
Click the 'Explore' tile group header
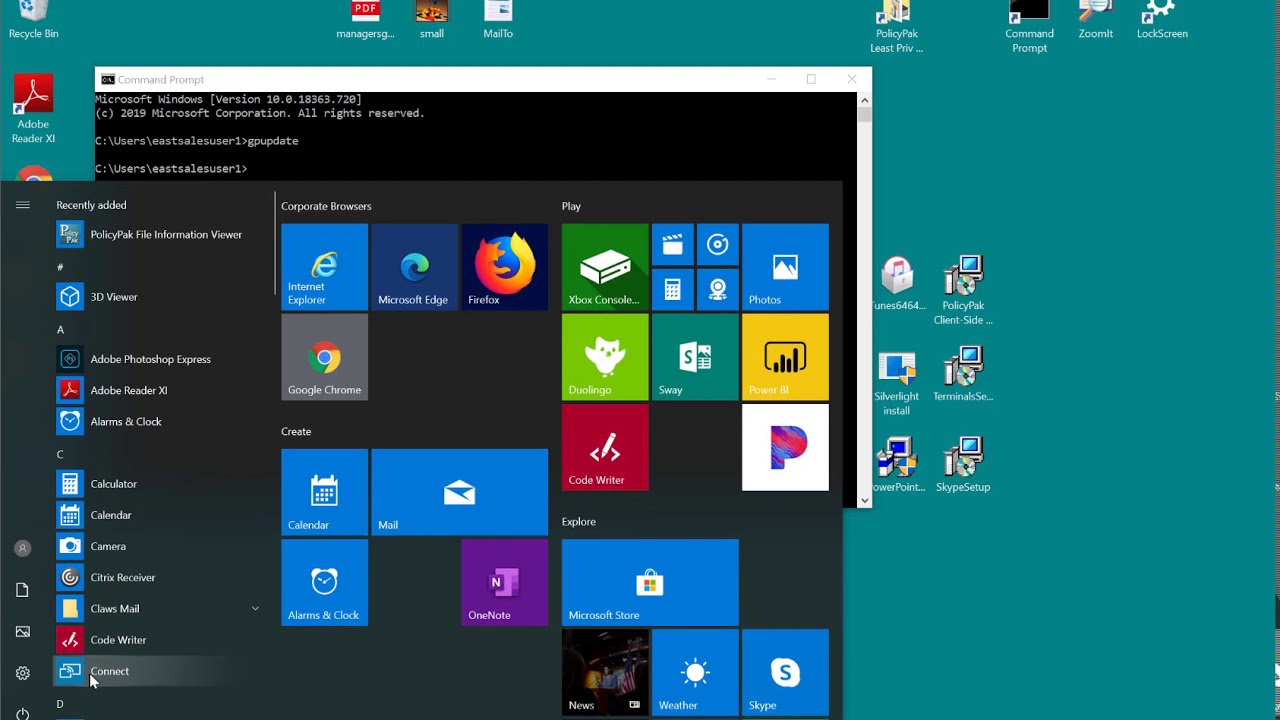[x=579, y=521]
